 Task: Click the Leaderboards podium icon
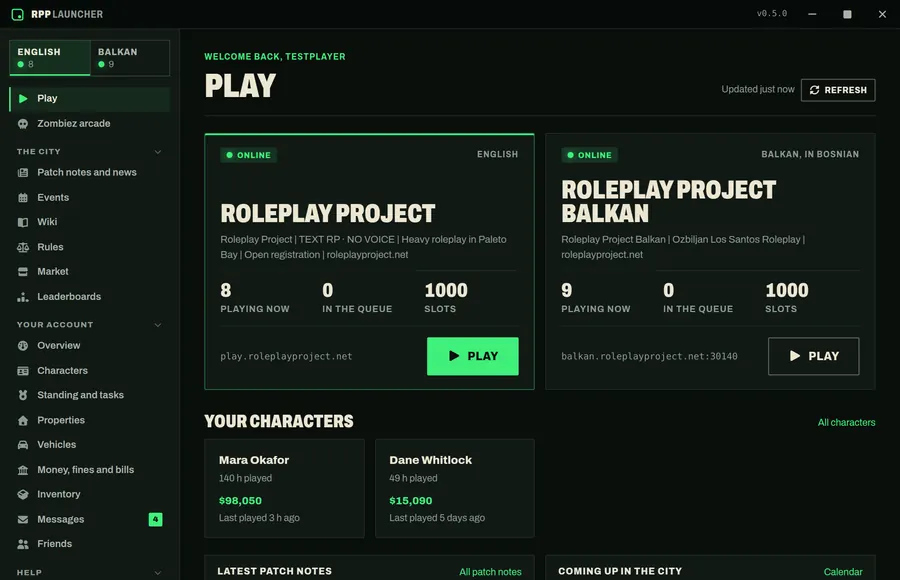point(23,297)
